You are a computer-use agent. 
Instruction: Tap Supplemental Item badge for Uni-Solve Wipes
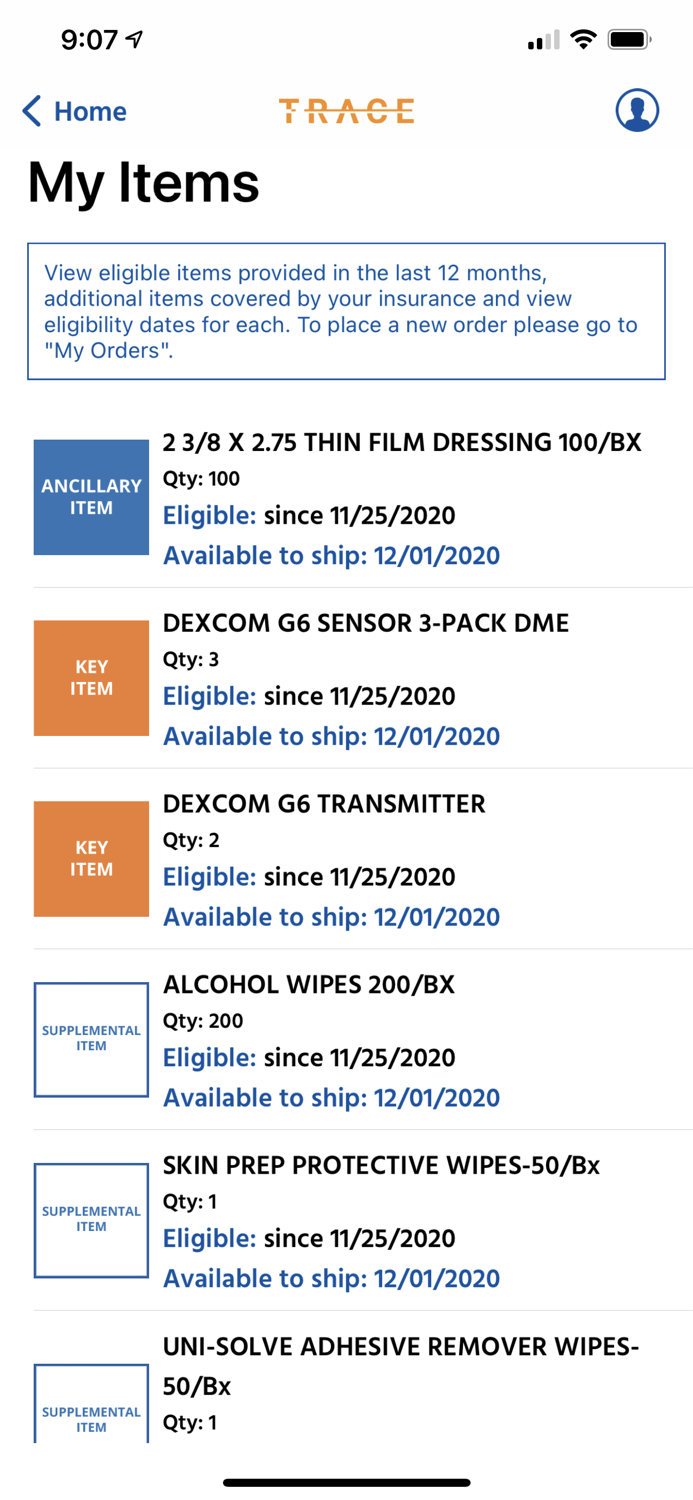point(91,1405)
